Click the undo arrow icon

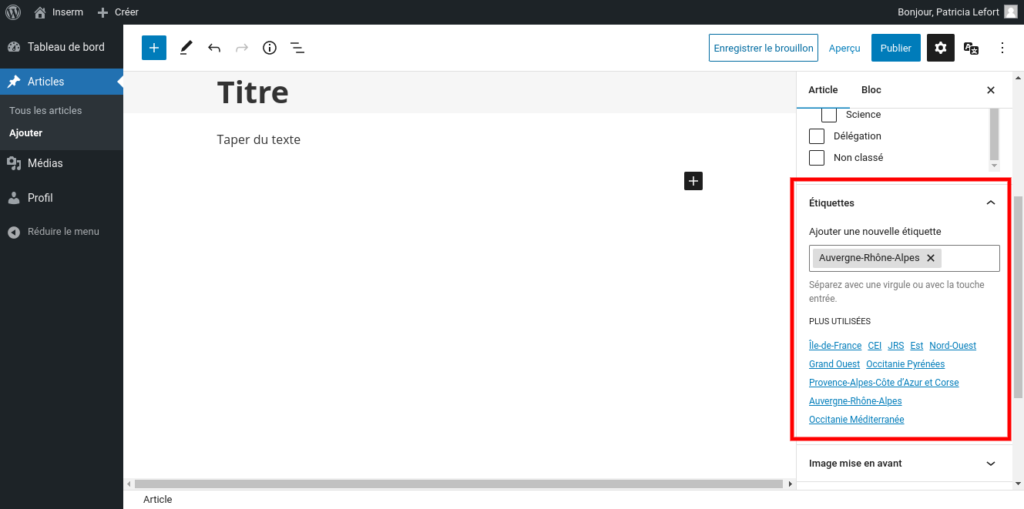214,48
